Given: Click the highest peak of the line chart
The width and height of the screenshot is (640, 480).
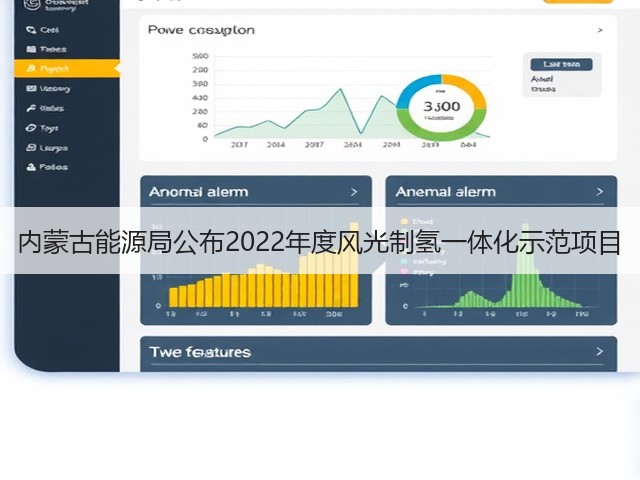Looking at the screenshot, I should pyautogui.click(x=340, y=89).
